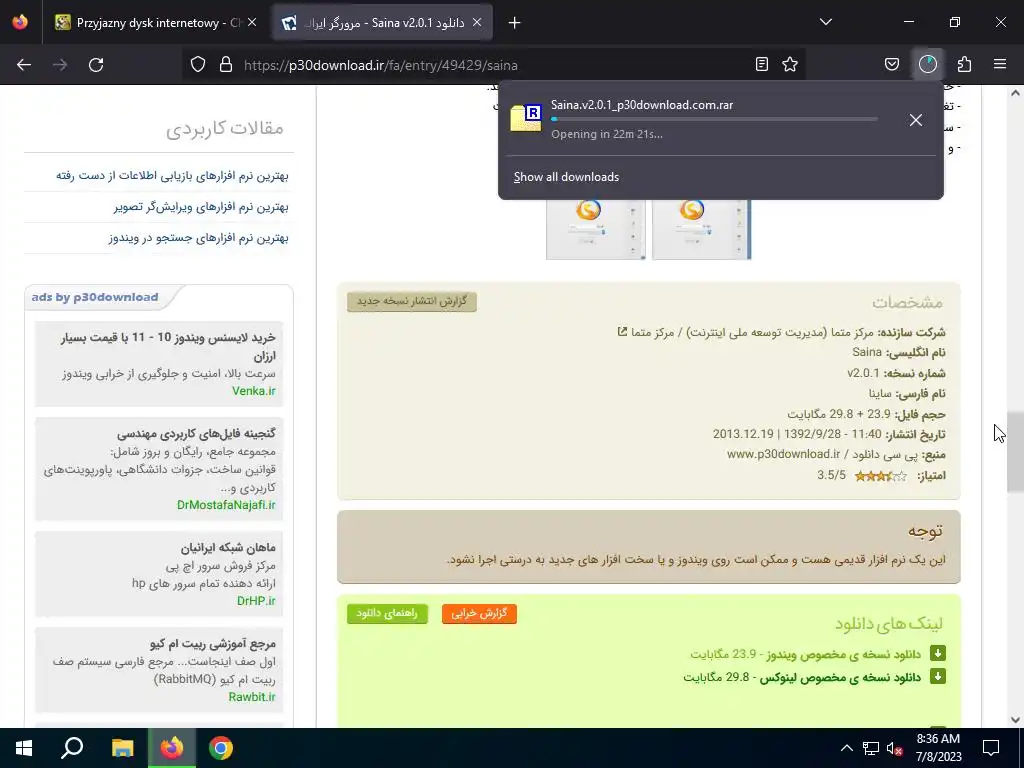Cancel the Saina rar download

click(916, 120)
